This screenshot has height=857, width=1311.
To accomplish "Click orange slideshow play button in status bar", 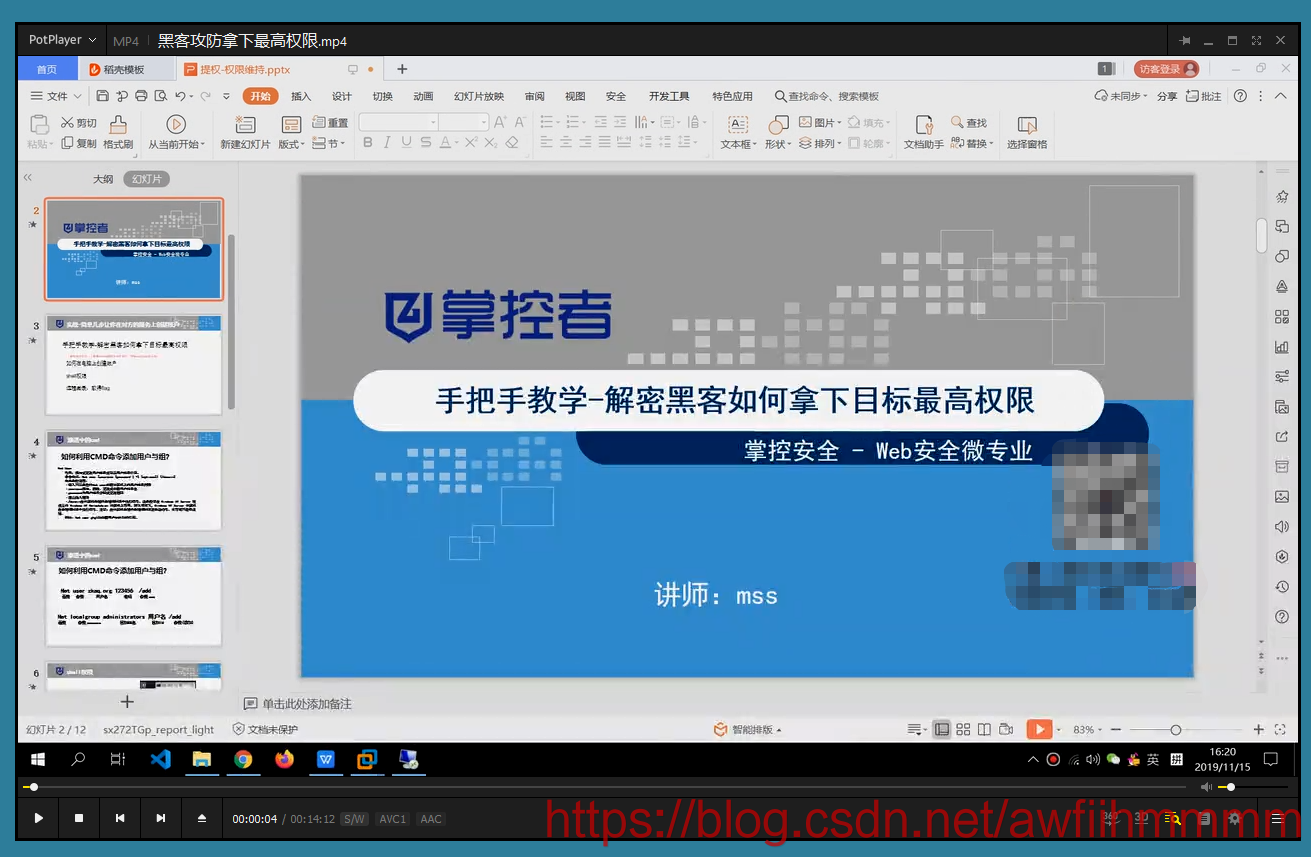I will click(x=1040, y=730).
